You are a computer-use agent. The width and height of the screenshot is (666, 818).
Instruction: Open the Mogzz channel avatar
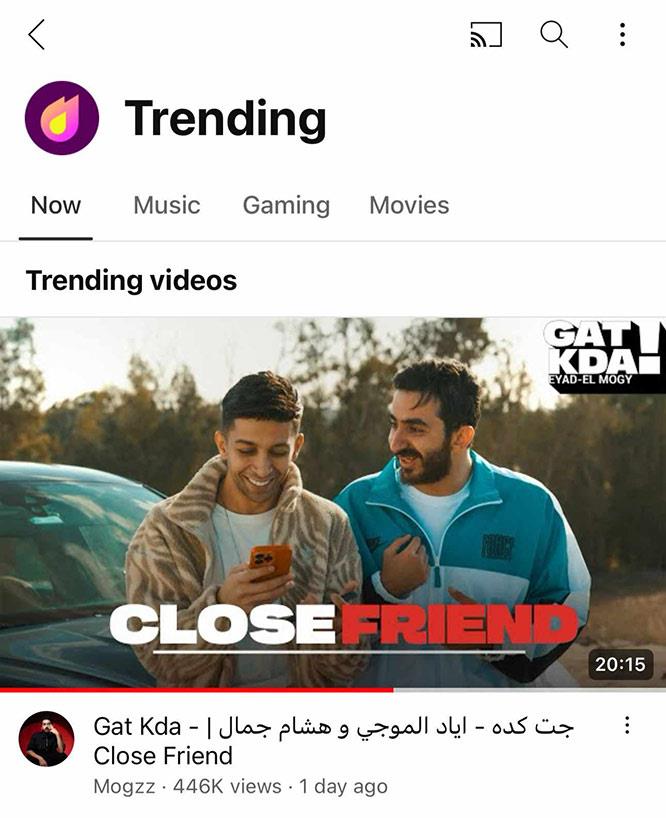click(46, 739)
